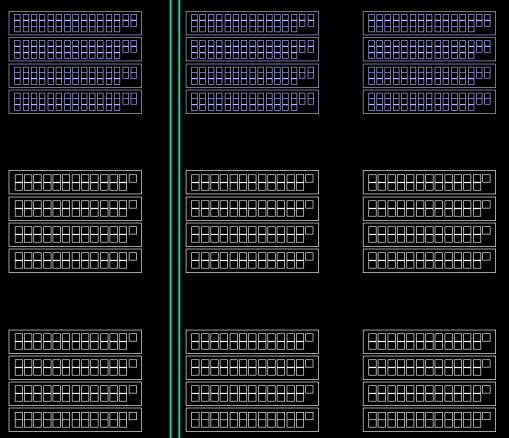The width and height of the screenshot is (509, 438).
Task: Select the fourth purple block in the right column
Action: pos(429,102)
